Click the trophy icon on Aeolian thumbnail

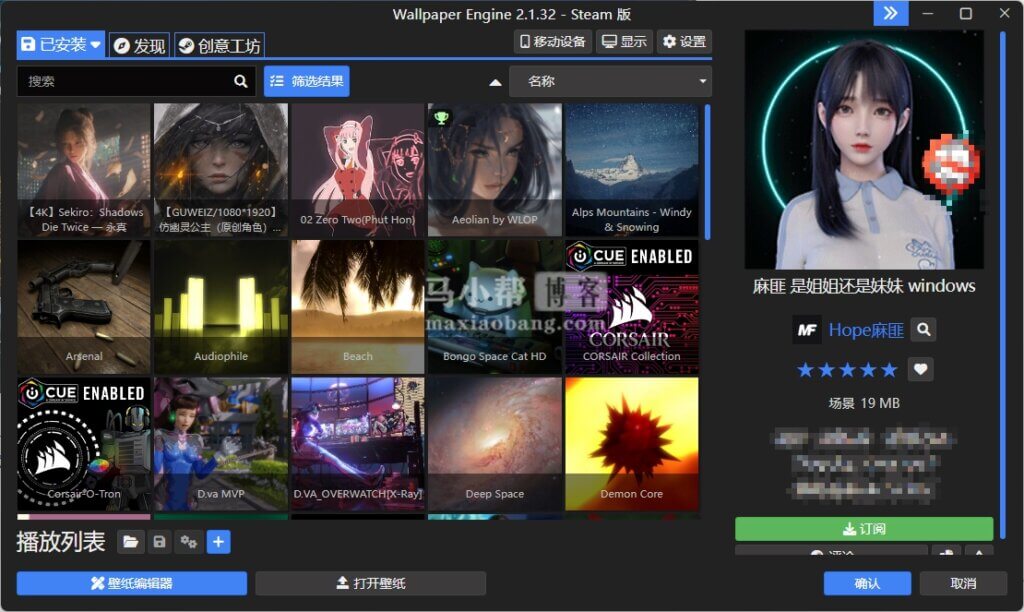[x=441, y=118]
